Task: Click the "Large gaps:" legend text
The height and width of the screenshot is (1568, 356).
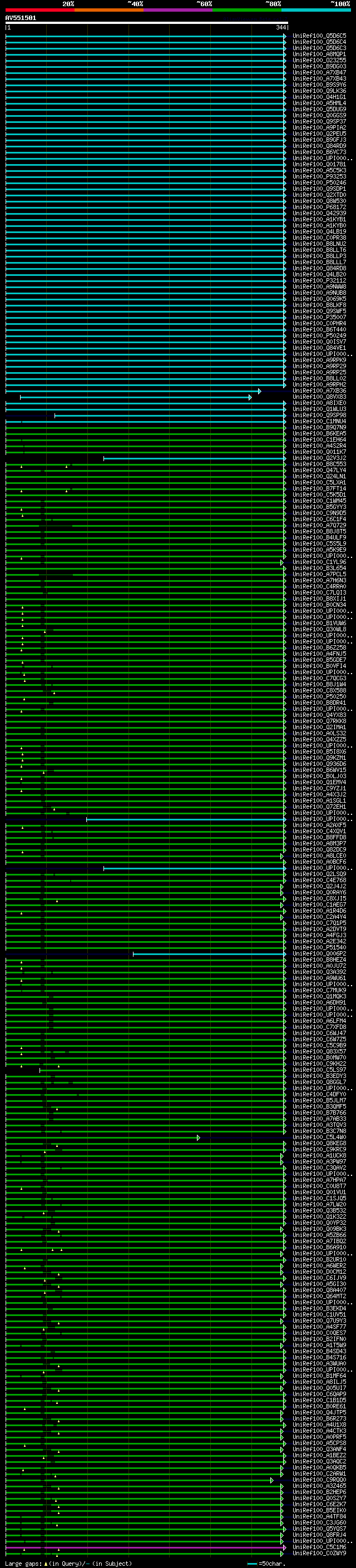Action: (x=23, y=1563)
